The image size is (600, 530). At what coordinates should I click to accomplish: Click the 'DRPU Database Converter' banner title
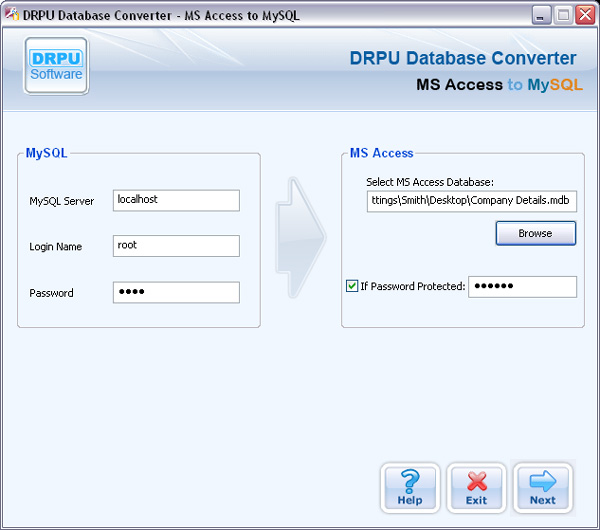tap(463, 58)
